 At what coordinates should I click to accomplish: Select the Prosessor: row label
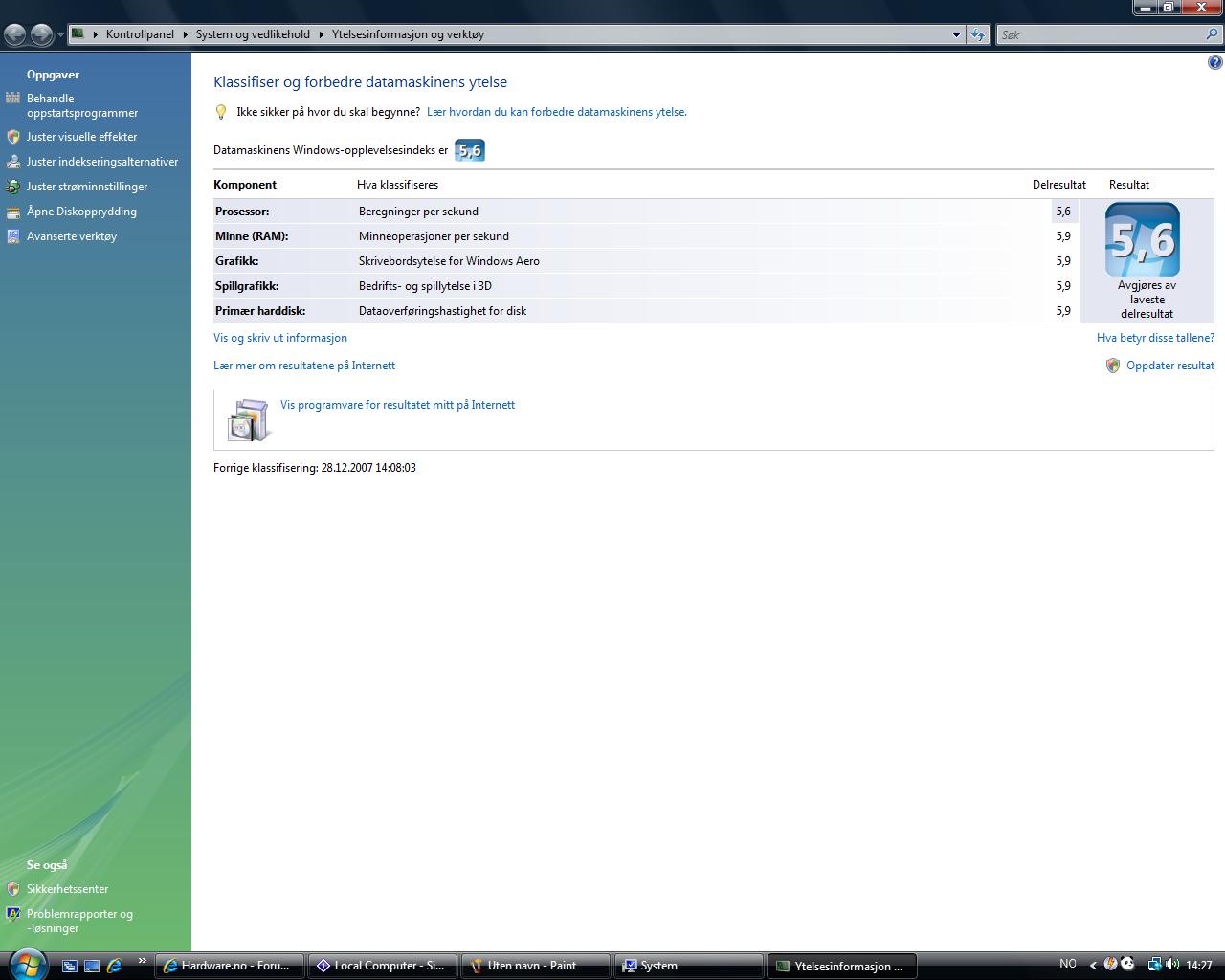(242, 212)
